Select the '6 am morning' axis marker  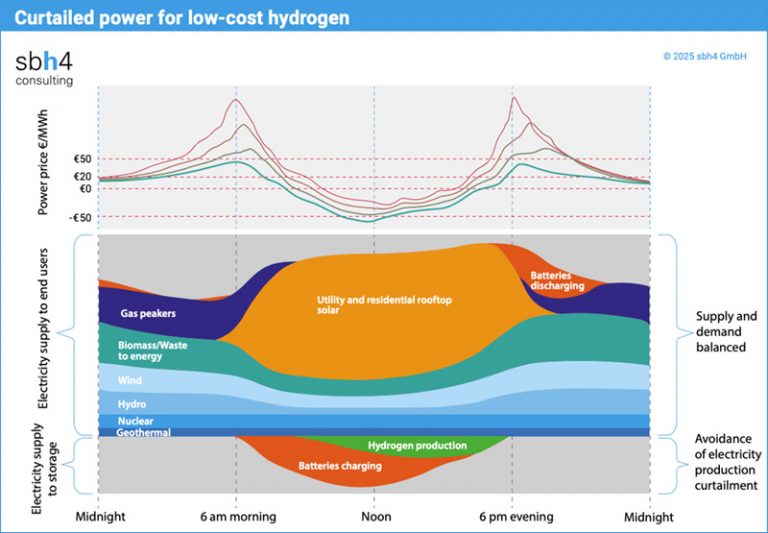236,517
